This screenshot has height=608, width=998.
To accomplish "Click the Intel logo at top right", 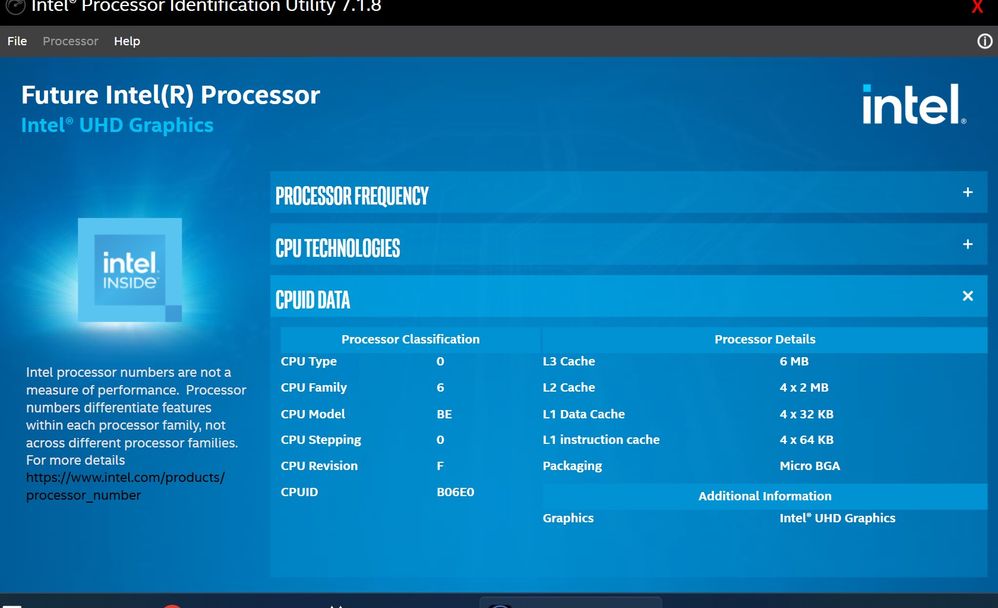I will 914,104.
